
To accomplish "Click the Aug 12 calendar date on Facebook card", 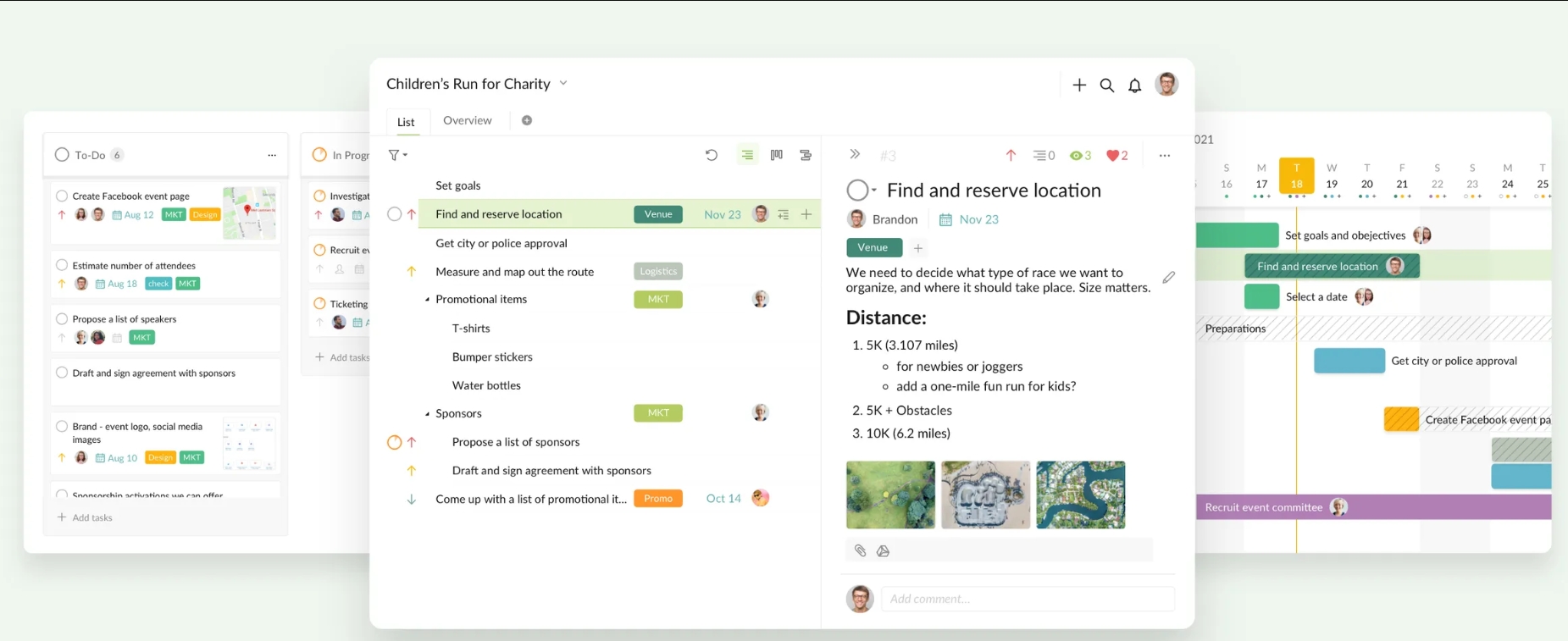I will tap(134, 215).
